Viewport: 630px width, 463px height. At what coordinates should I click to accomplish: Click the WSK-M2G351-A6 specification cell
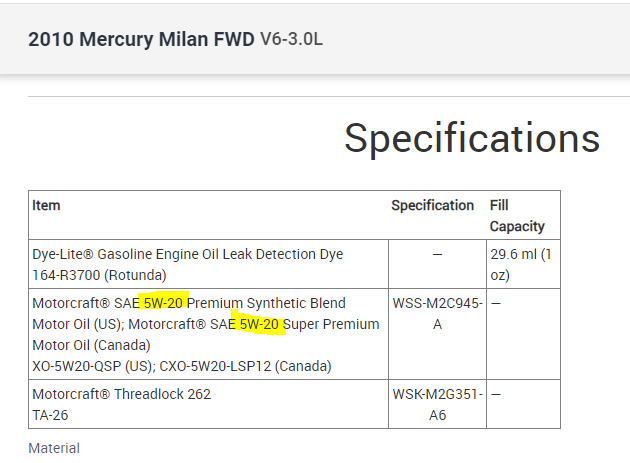pyautogui.click(x=437, y=404)
